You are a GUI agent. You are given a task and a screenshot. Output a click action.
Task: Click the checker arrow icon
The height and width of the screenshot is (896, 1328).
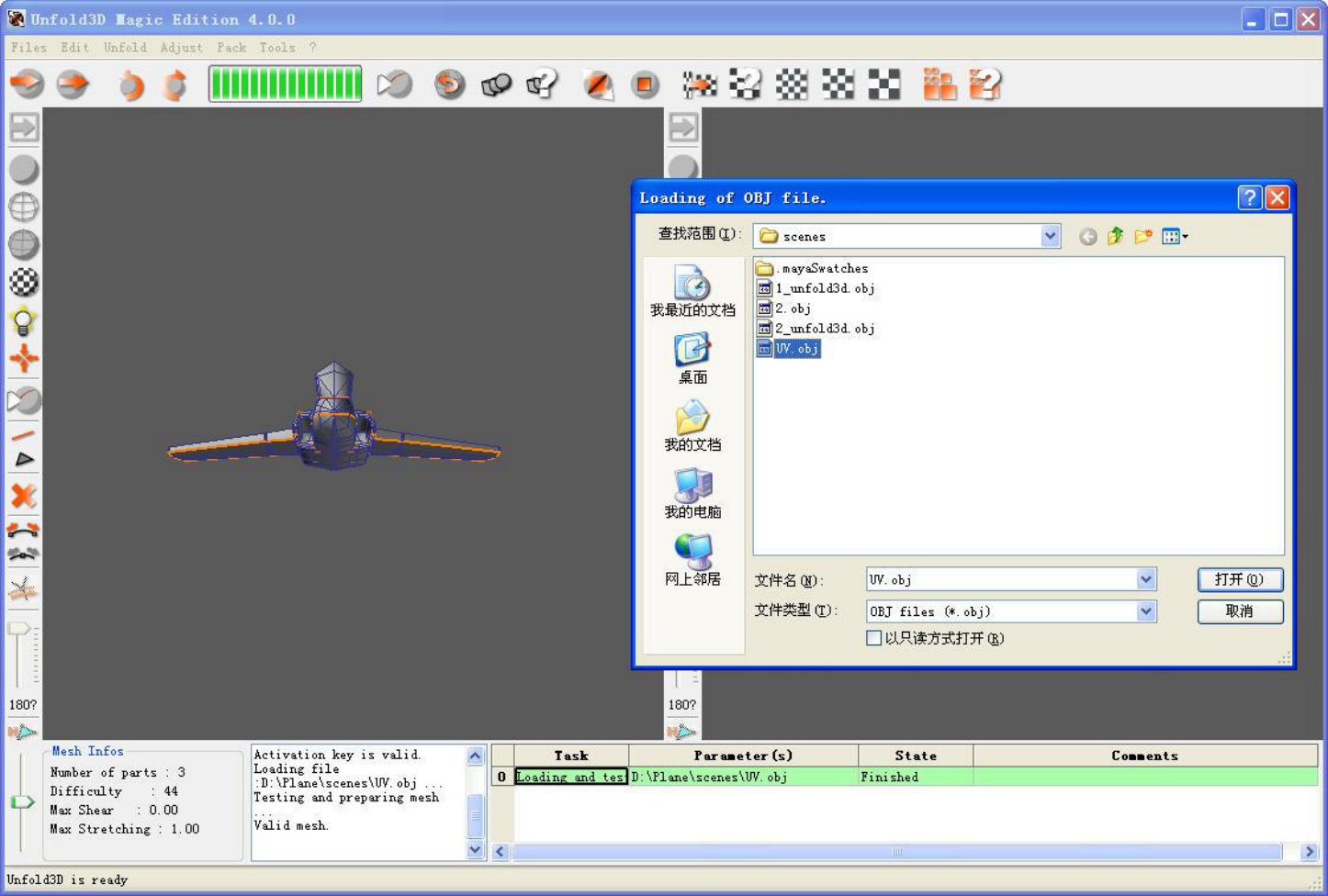[700, 84]
